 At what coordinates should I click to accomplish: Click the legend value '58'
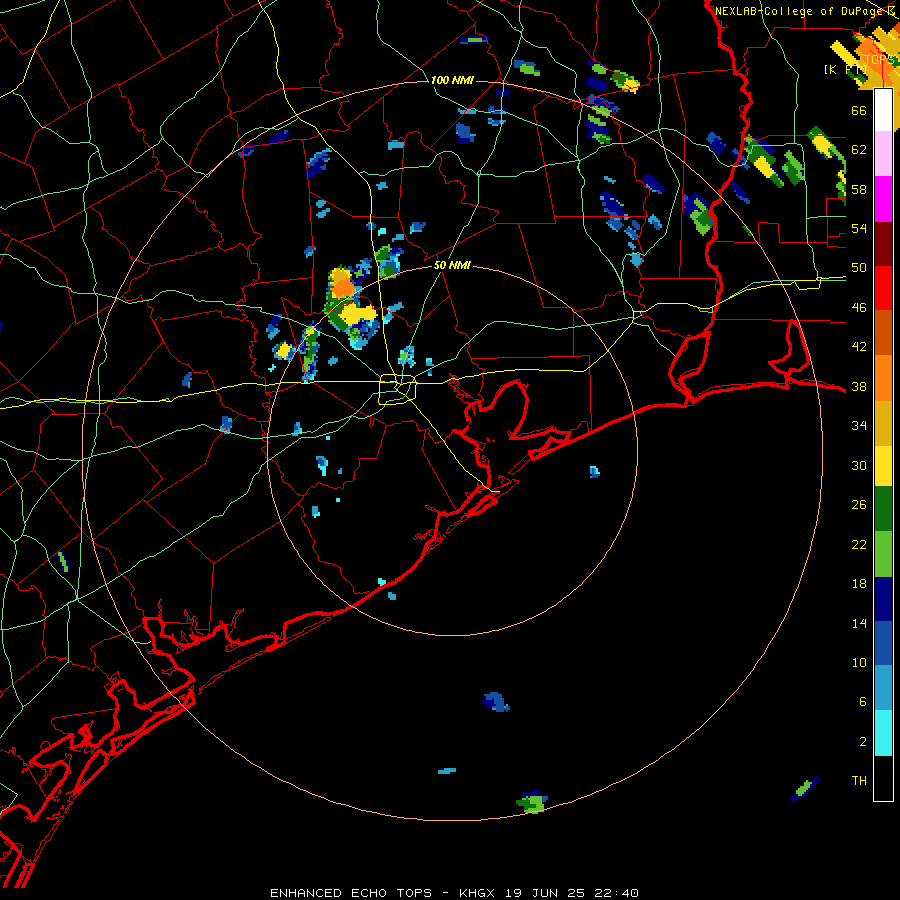coord(859,189)
